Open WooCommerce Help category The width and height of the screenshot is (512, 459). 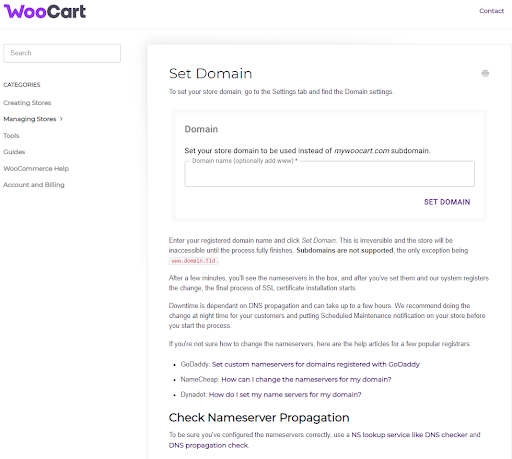(36, 169)
